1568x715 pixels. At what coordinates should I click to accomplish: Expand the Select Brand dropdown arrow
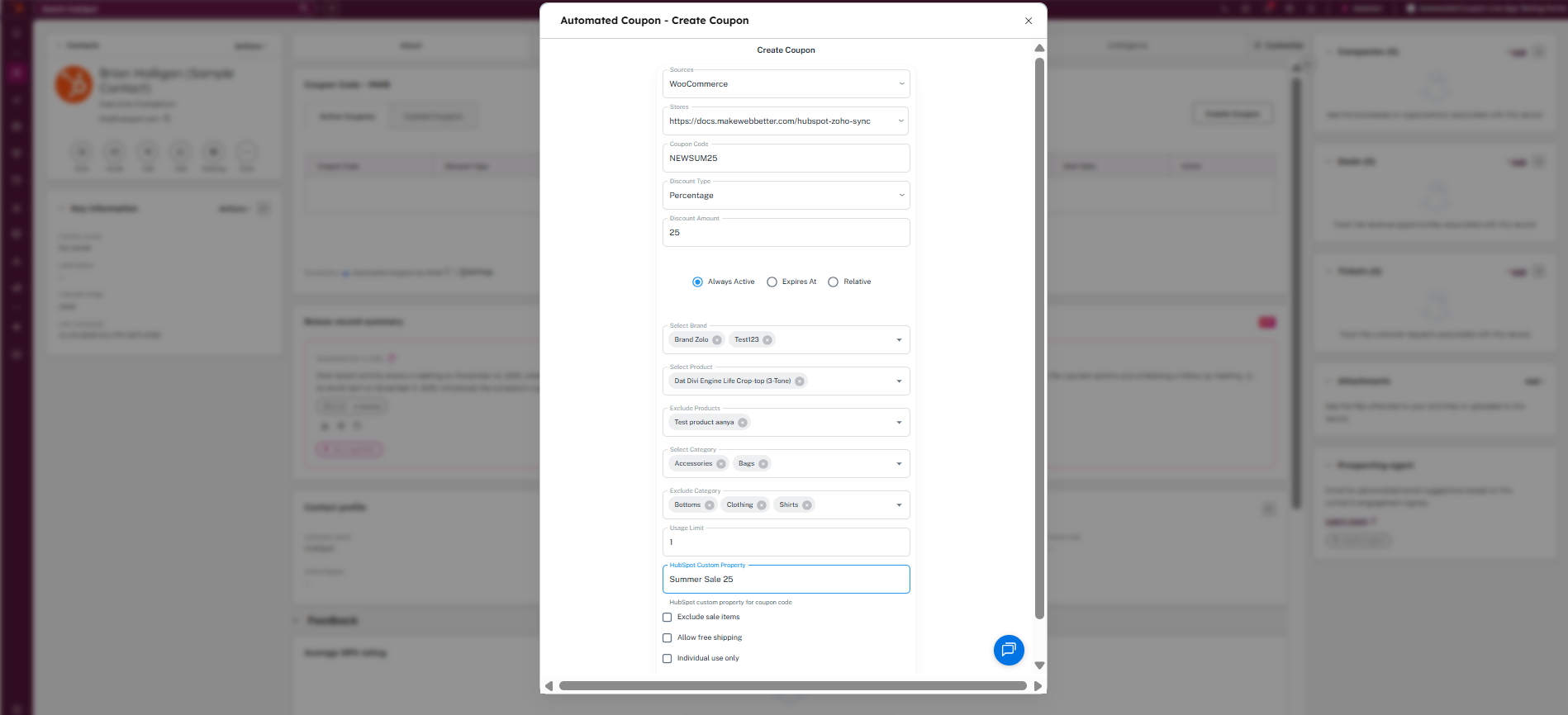pos(899,340)
